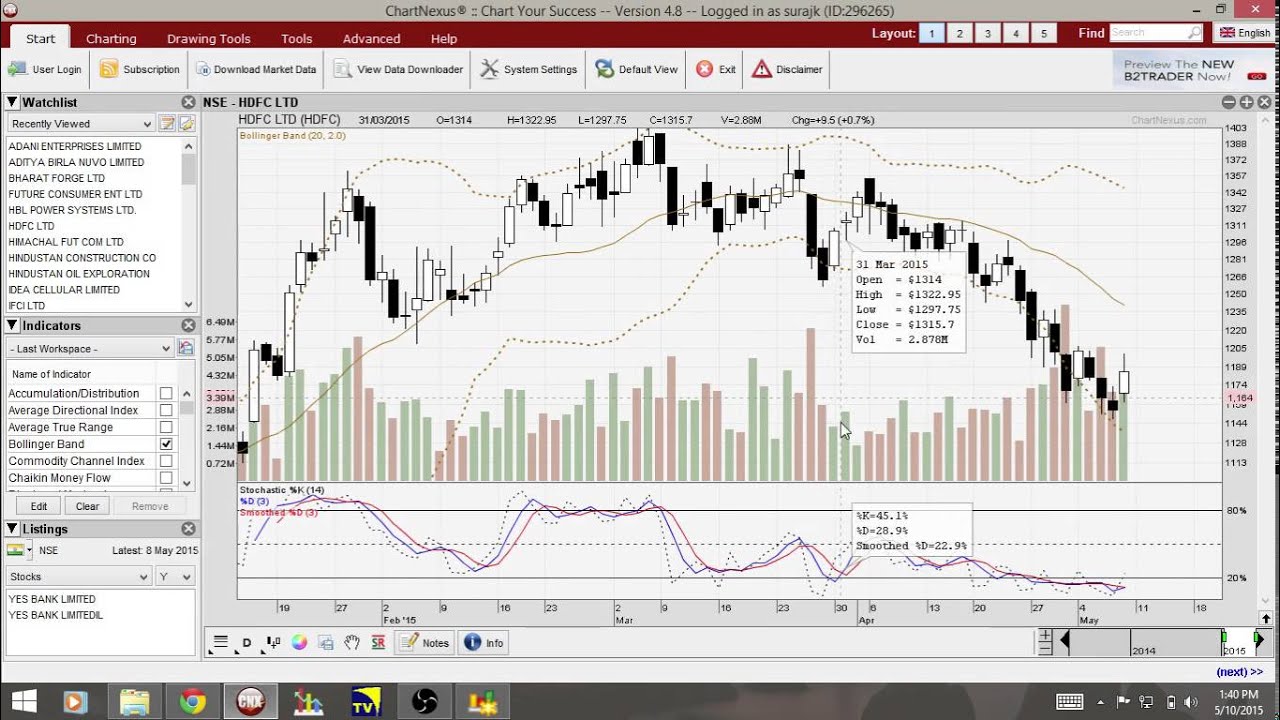Open User Login from the toolbar

pyautogui.click(x=45, y=70)
